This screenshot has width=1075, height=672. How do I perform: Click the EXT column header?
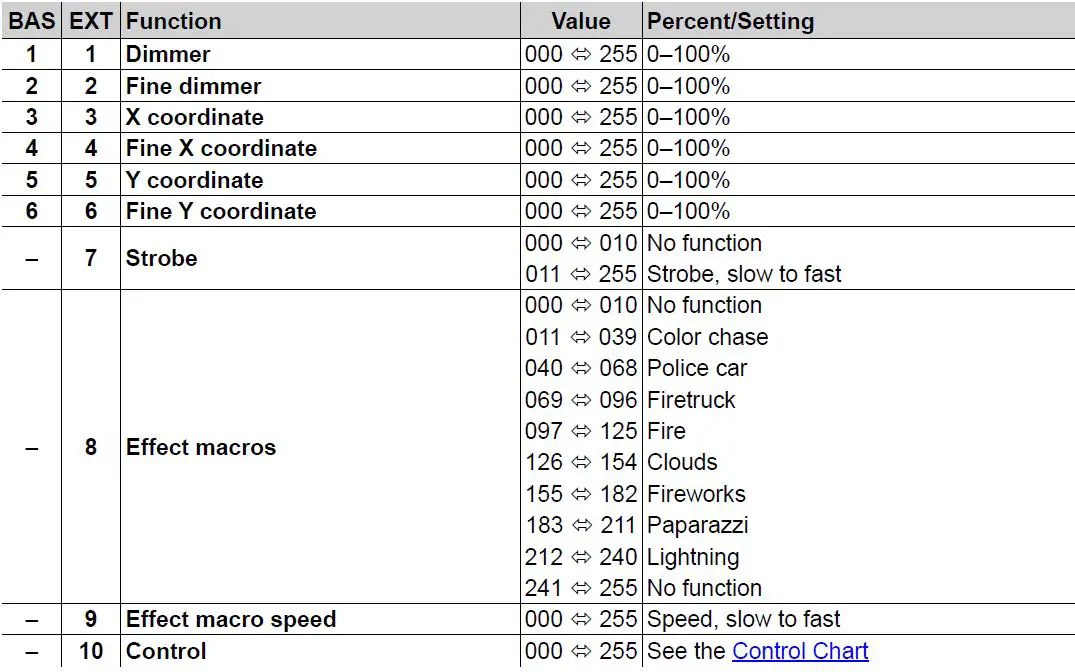91,21
